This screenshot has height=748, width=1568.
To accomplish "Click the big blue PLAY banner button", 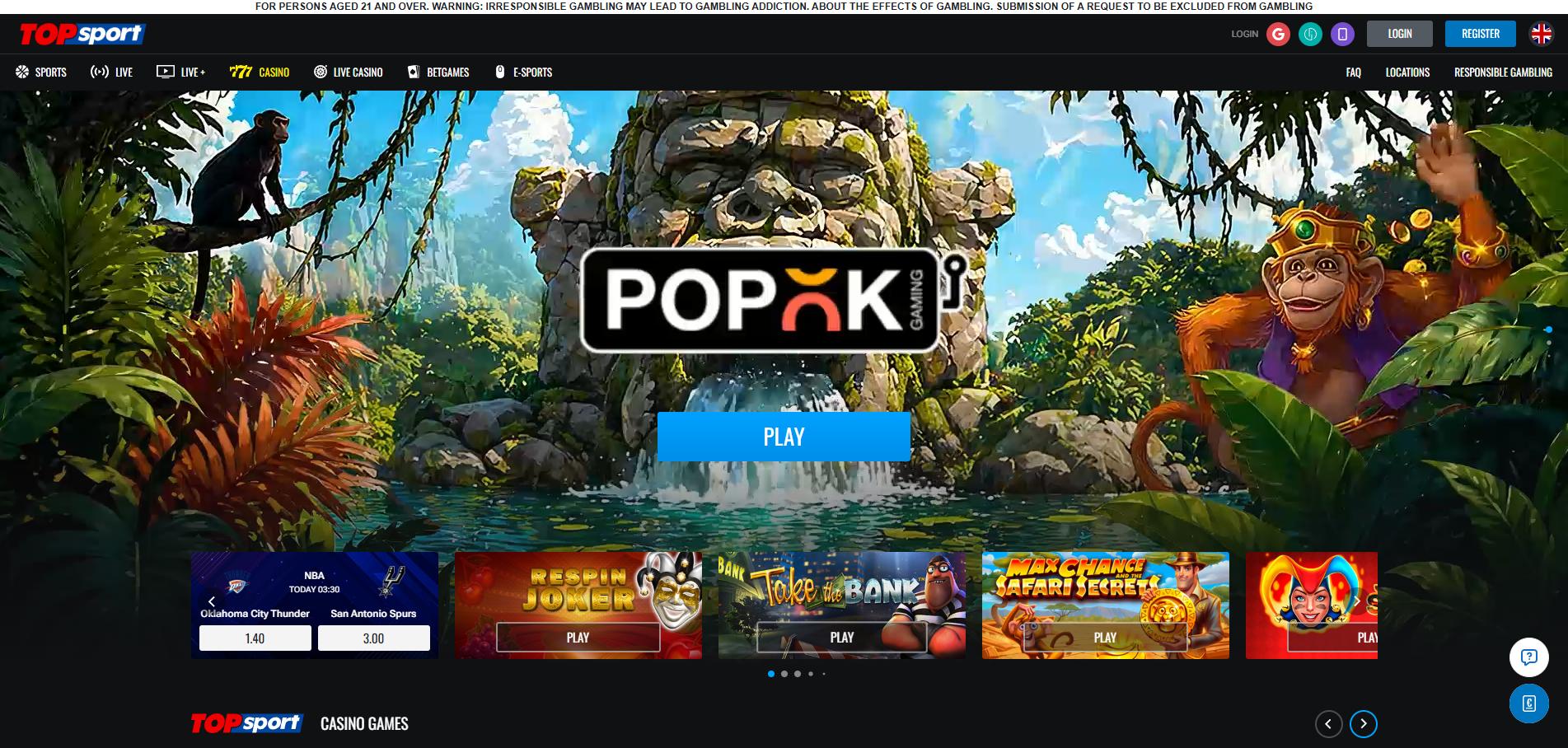I will click(784, 437).
